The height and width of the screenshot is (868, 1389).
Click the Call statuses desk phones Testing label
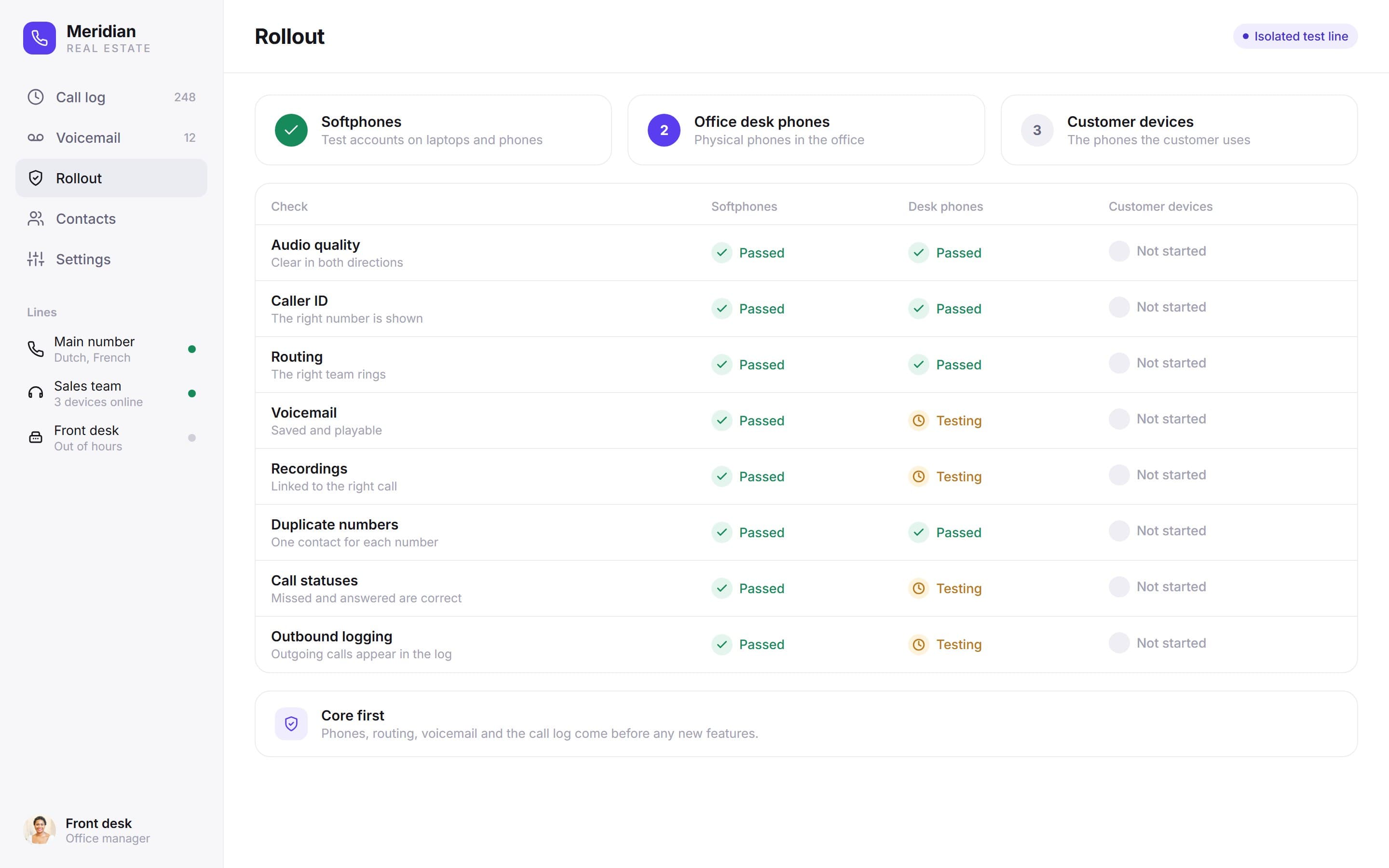pyautogui.click(x=959, y=588)
